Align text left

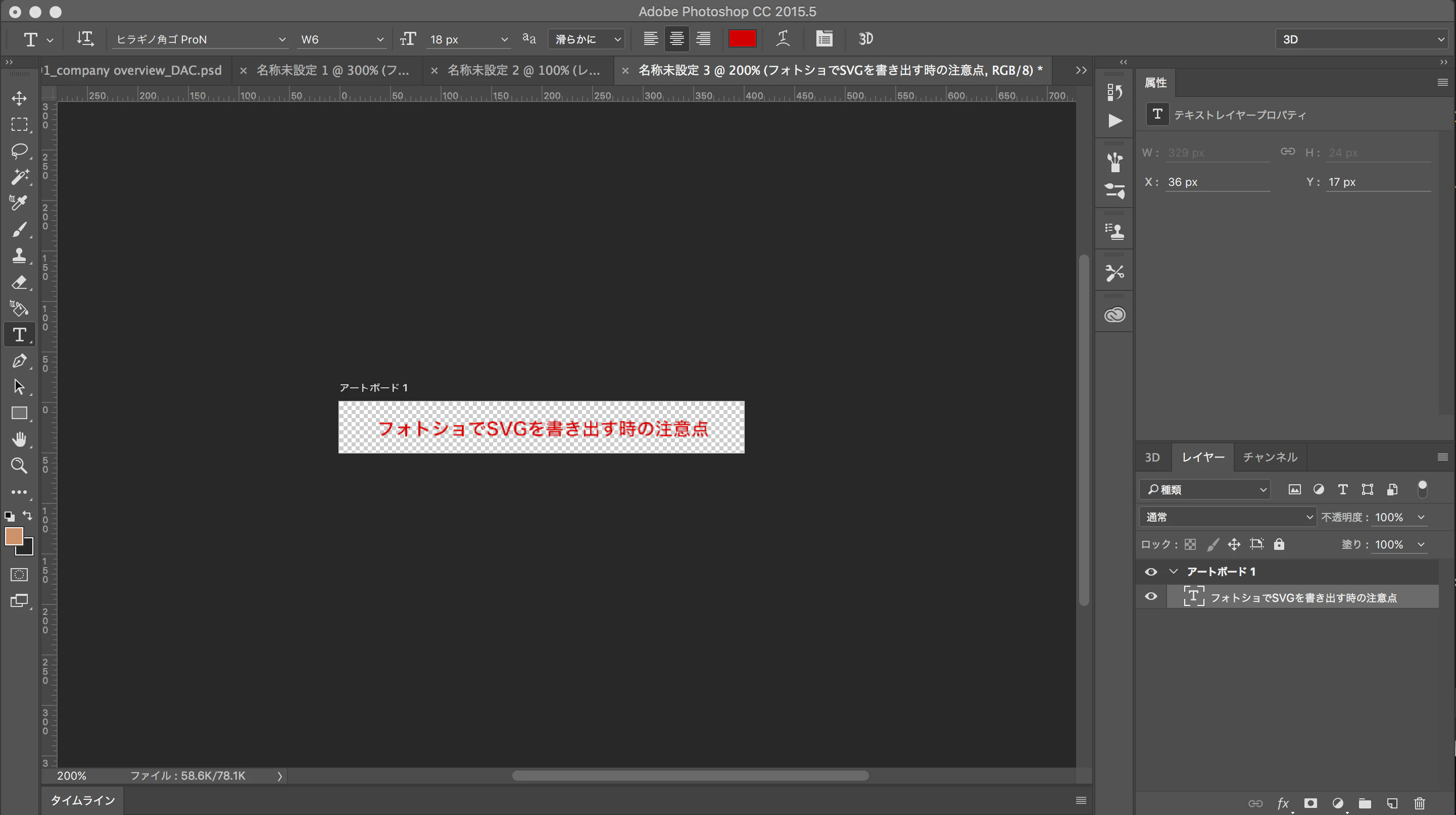[651, 38]
